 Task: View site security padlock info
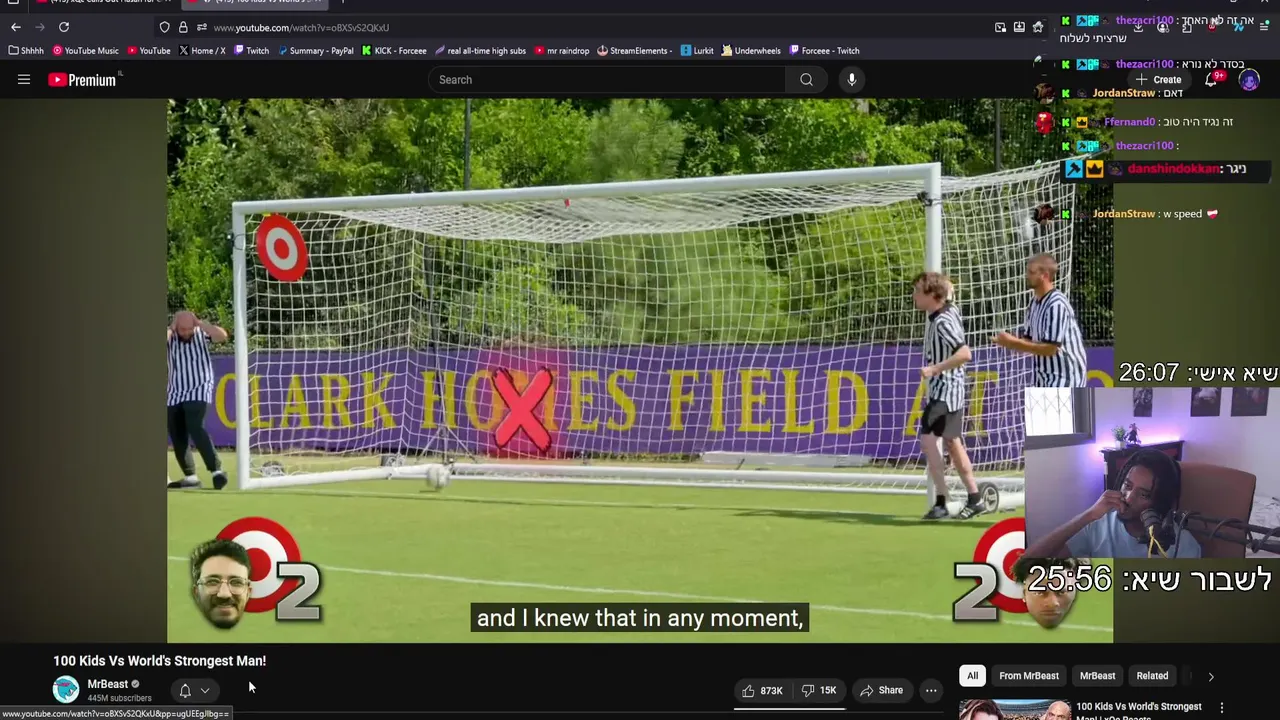click(183, 27)
